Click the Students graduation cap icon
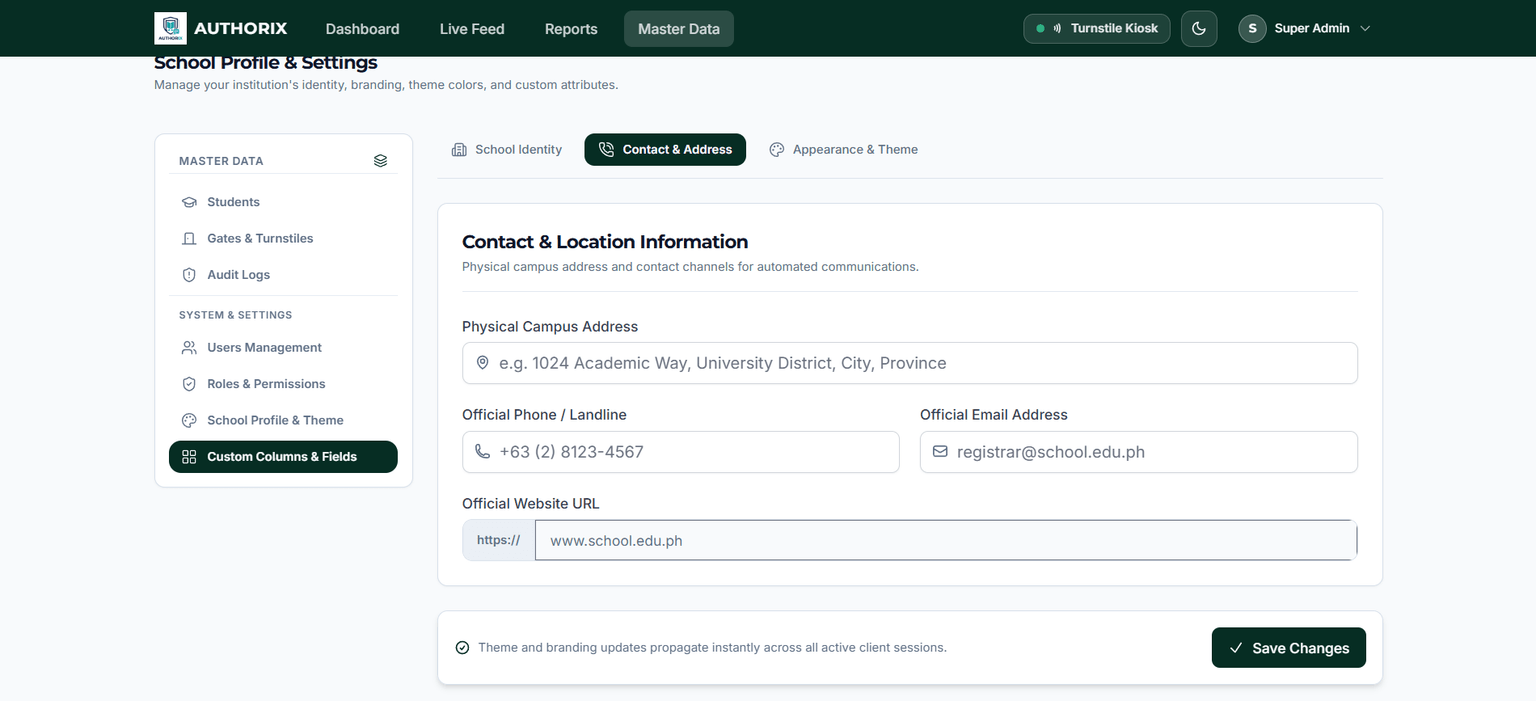 [x=189, y=202]
